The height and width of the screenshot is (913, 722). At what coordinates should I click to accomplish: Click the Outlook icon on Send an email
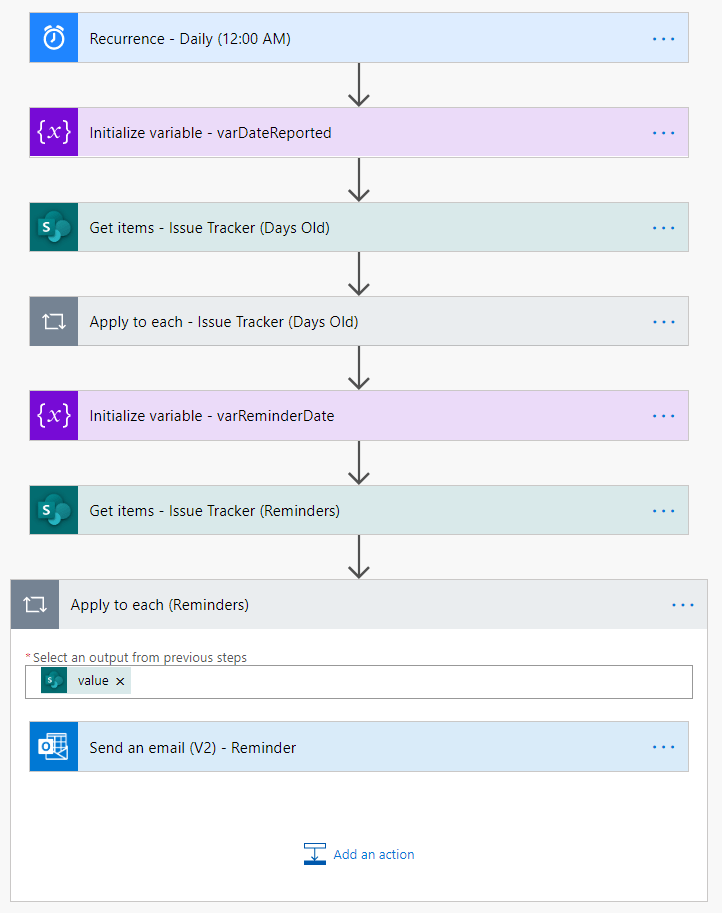tap(54, 747)
